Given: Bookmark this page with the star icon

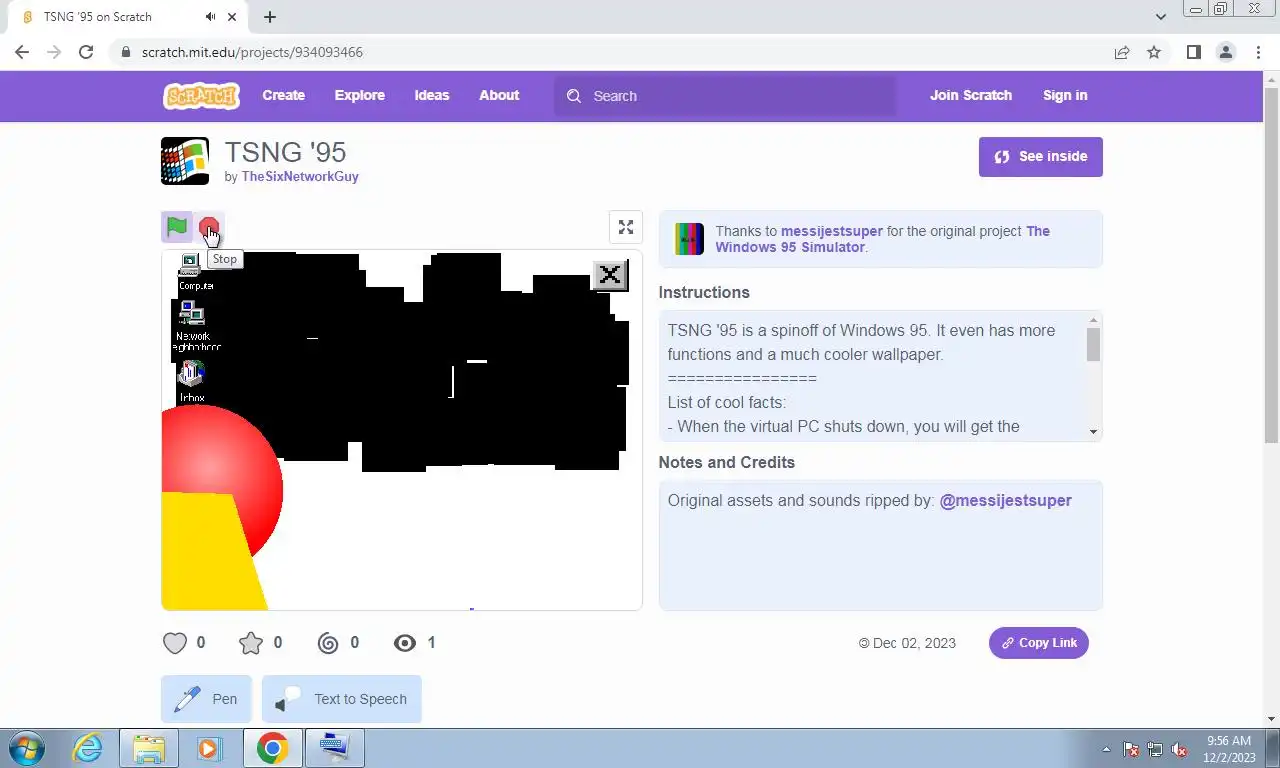Looking at the screenshot, I should click(1154, 52).
